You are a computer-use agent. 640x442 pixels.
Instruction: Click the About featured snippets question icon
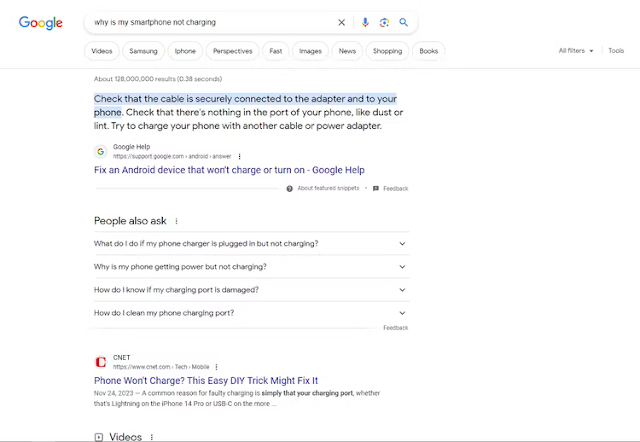tap(289, 189)
